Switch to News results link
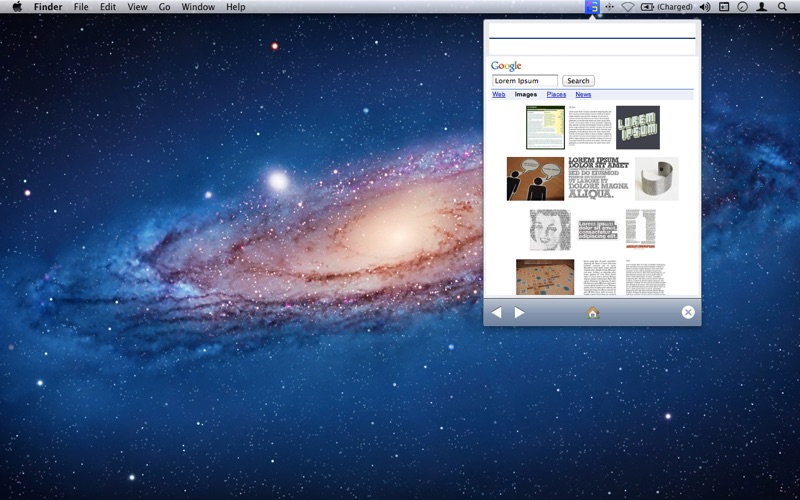800x500 pixels. [x=583, y=94]
